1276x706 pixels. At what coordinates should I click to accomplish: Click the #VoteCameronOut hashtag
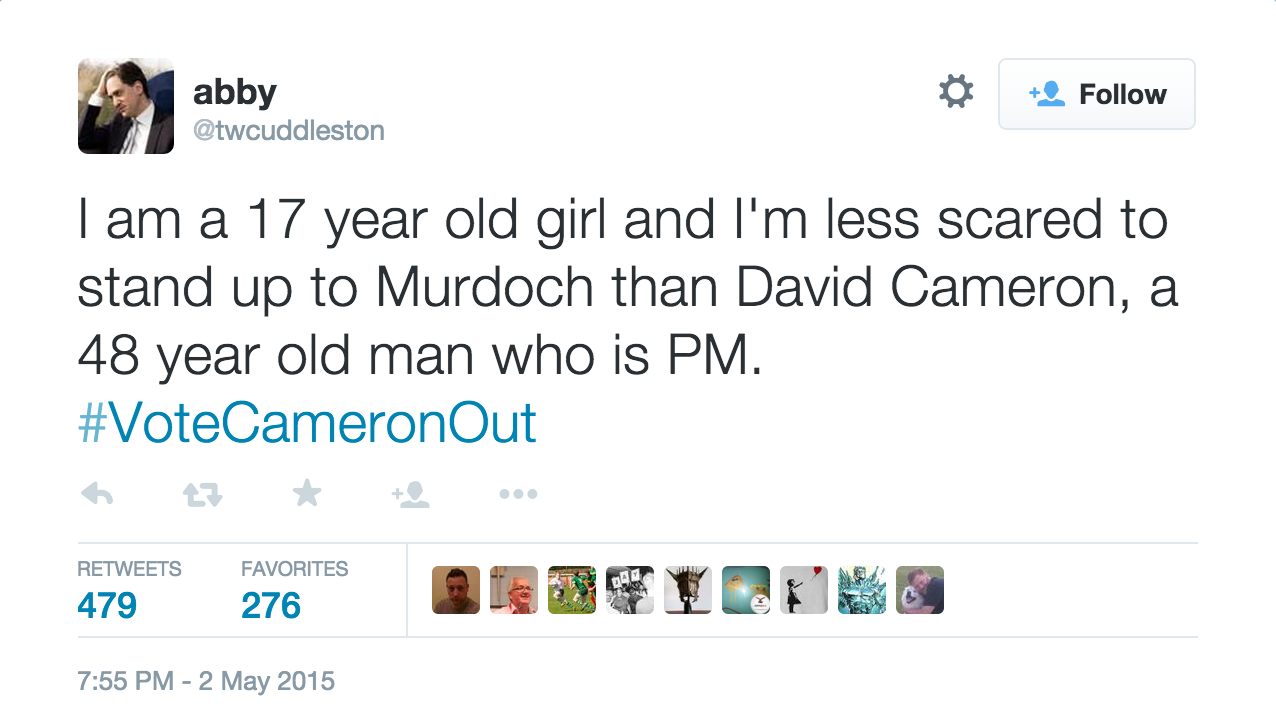pos(307,423)
